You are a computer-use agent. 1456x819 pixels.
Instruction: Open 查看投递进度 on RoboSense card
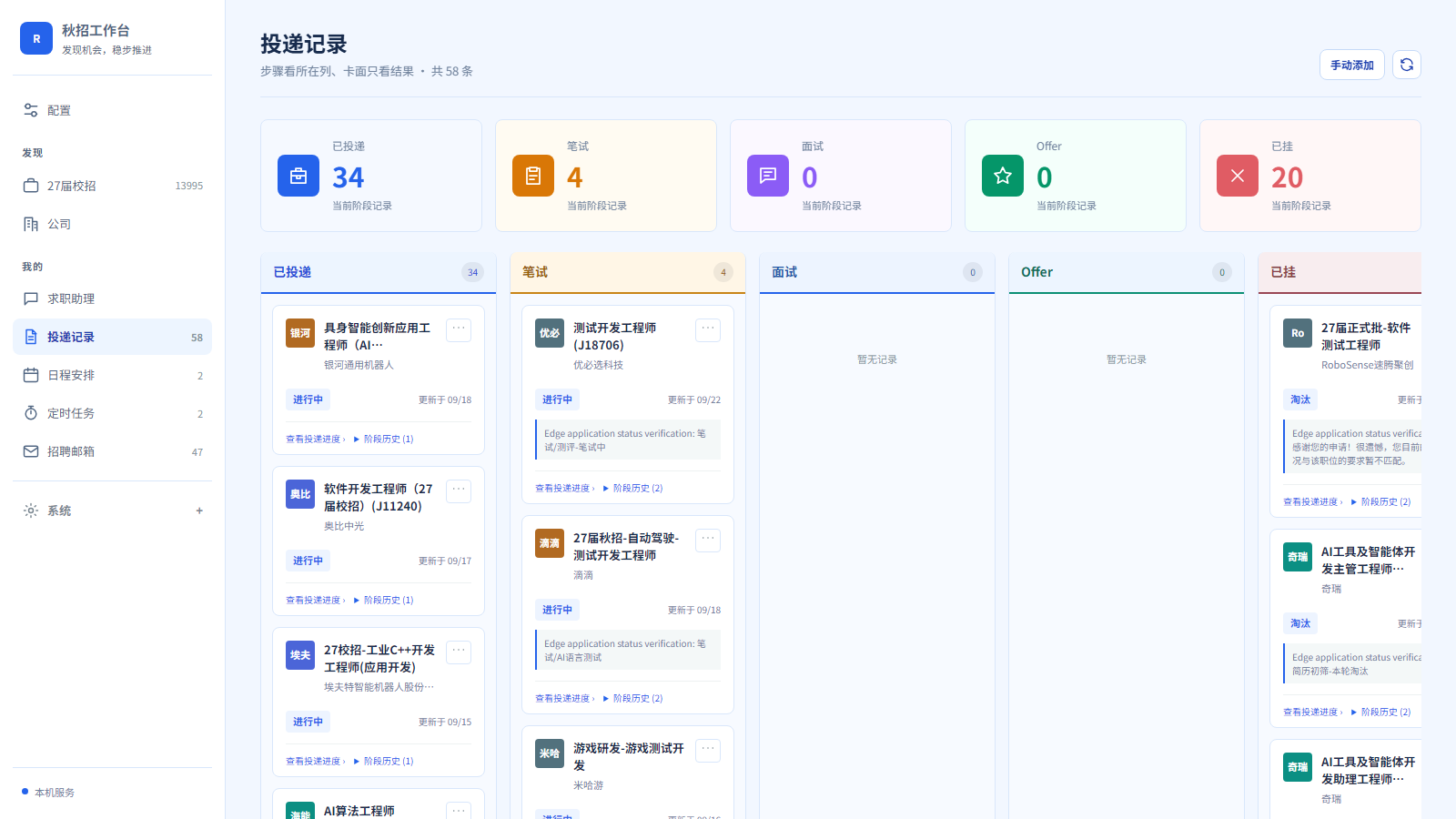point(1312,501)
